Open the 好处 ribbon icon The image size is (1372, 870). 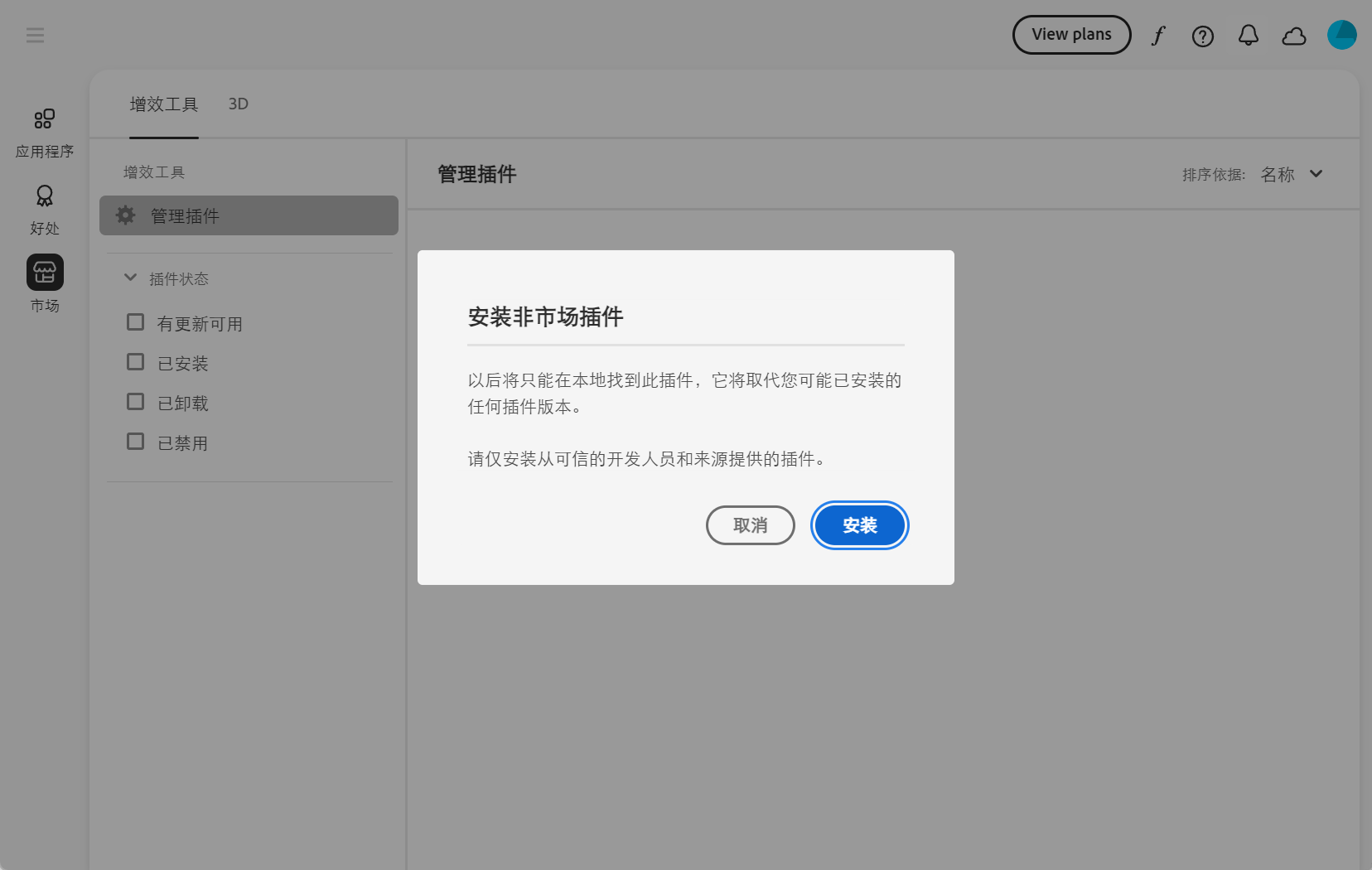click(x=45, y=210)
